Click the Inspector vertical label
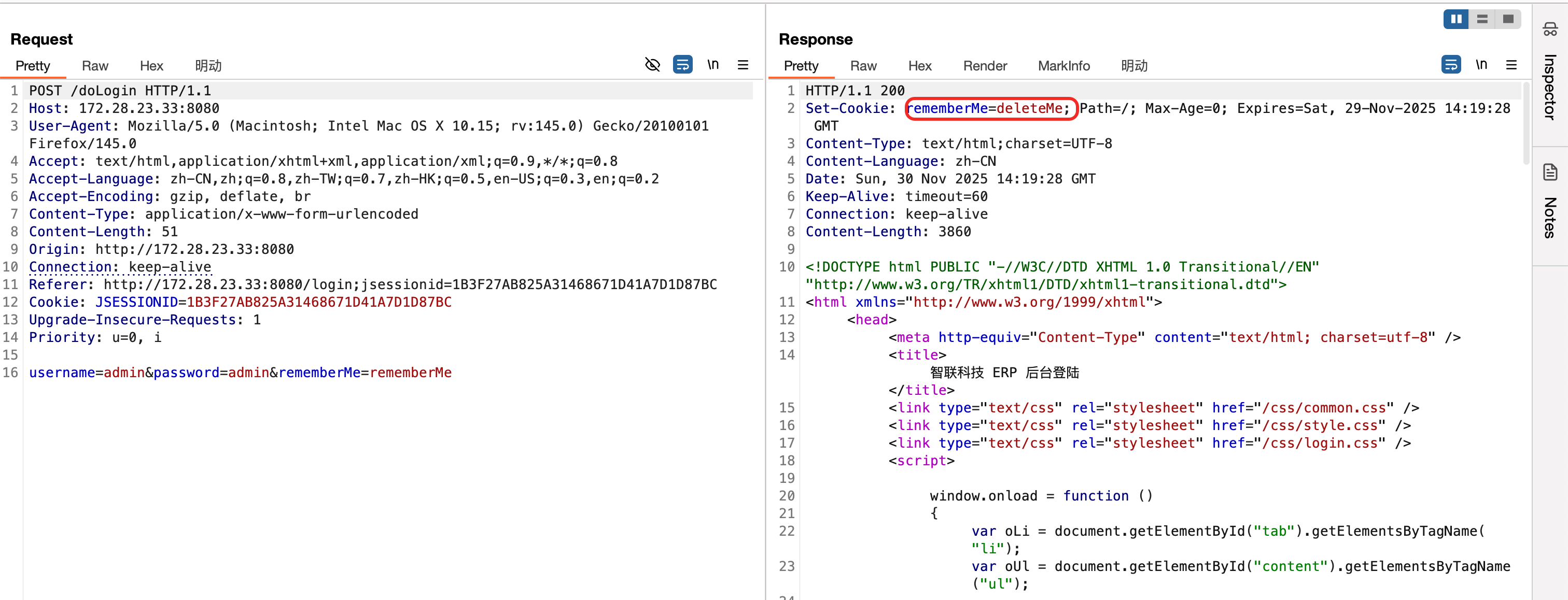The height and width of the screenshot is (600, 1568). [x=1550, y=87]
